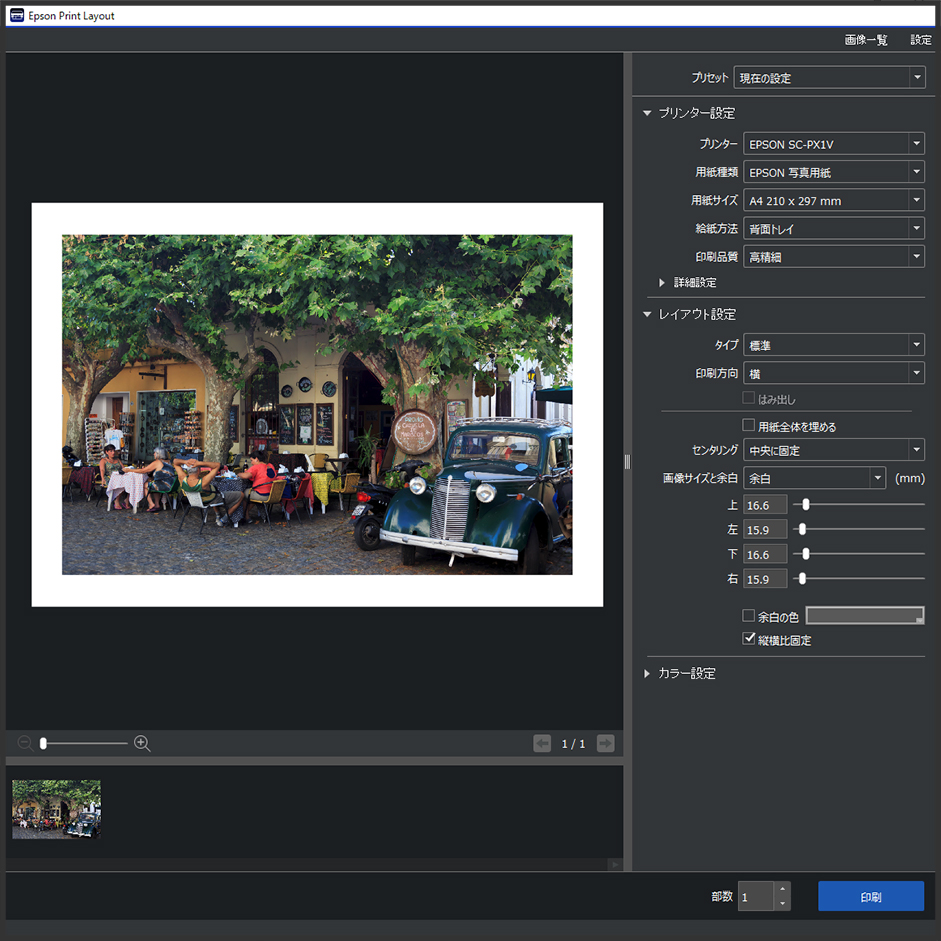Open the プリンター dropdown EPSON SC-PX1V
Image resolution: width=941 pixels, height=941 pixels.
(x=833, y=144)
